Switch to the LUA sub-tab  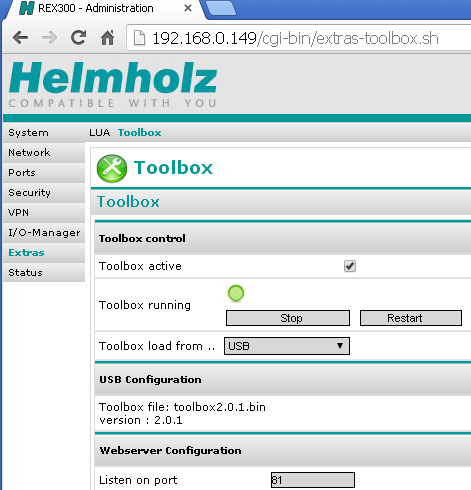click(x=99, y=133)
